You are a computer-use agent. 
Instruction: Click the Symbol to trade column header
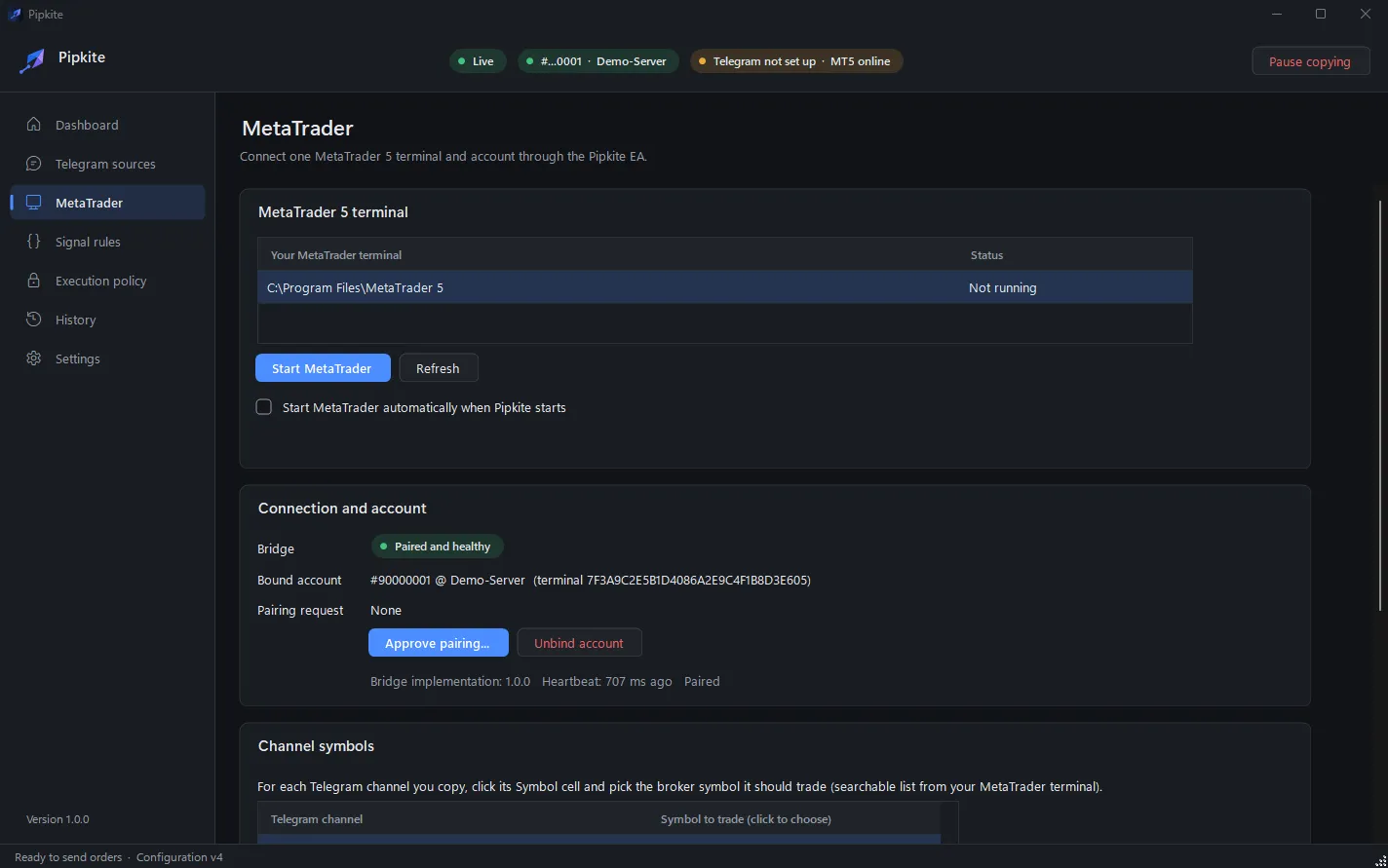click(746, 819)
